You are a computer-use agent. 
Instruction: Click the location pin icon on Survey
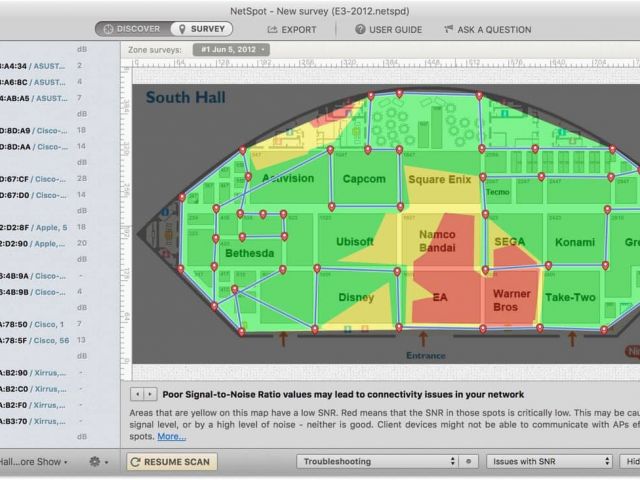tap(182, 29)
